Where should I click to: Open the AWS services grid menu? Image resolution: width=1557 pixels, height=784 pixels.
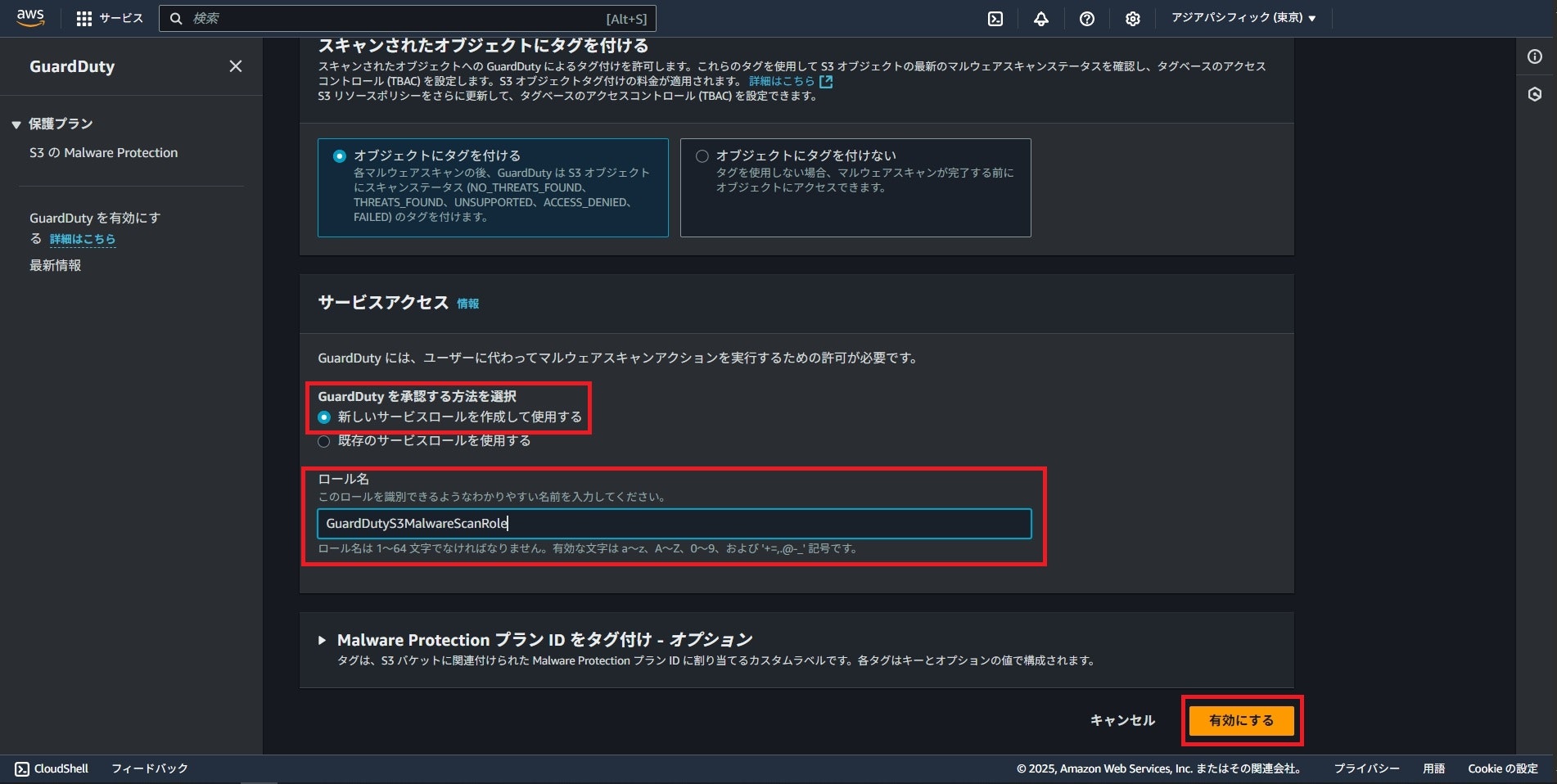tap(84, 18)
